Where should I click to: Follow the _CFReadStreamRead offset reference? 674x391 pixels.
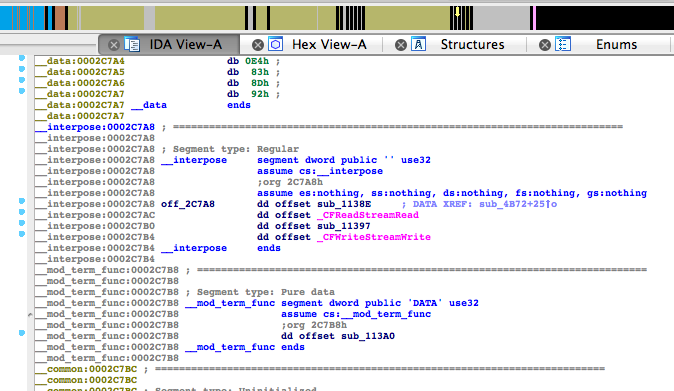click(x=368, y=215)
